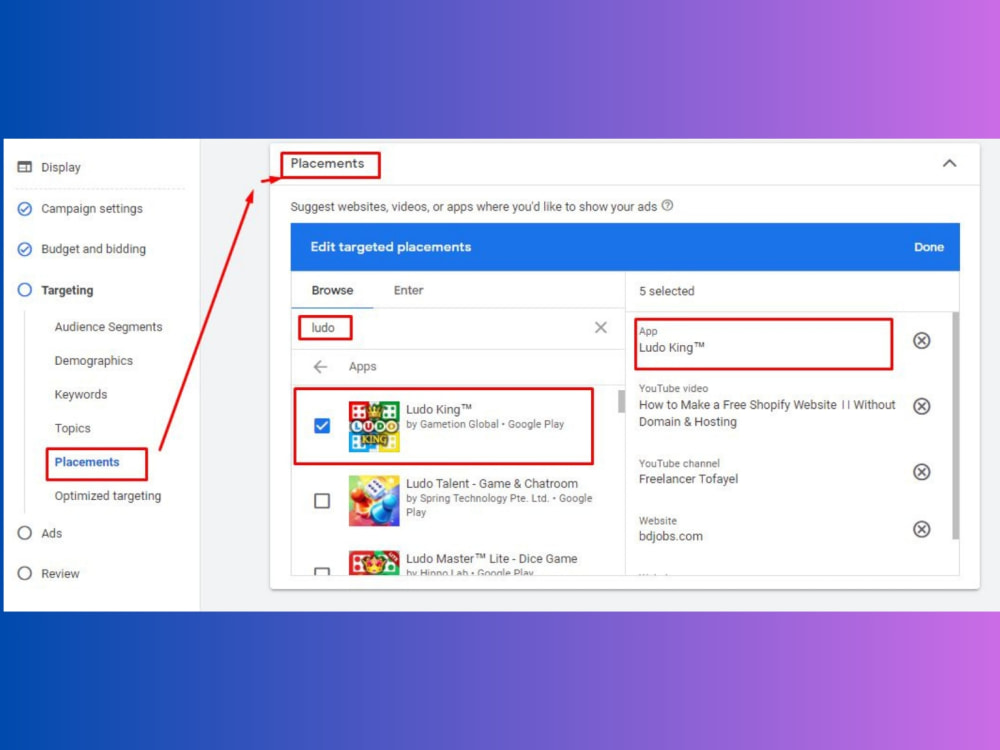Click the Budget and bidding checkmark icon

coord(25,249)
